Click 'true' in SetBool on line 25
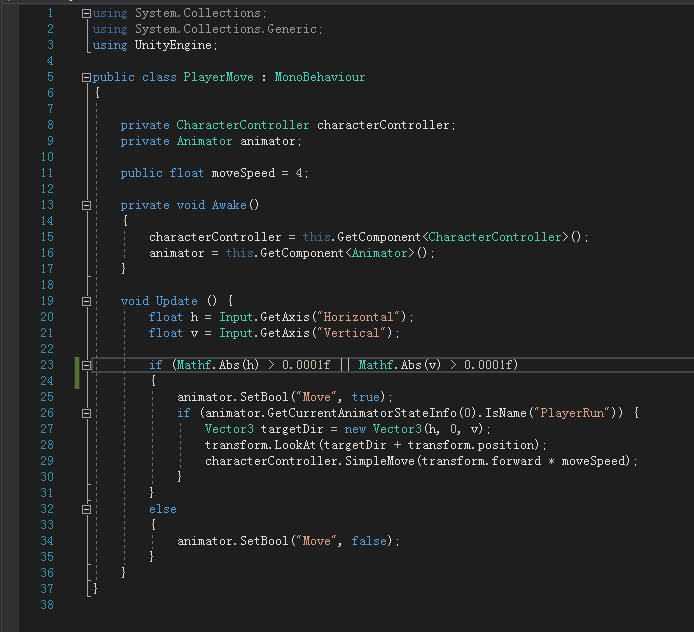694x632 pixels. pos(366,397)
